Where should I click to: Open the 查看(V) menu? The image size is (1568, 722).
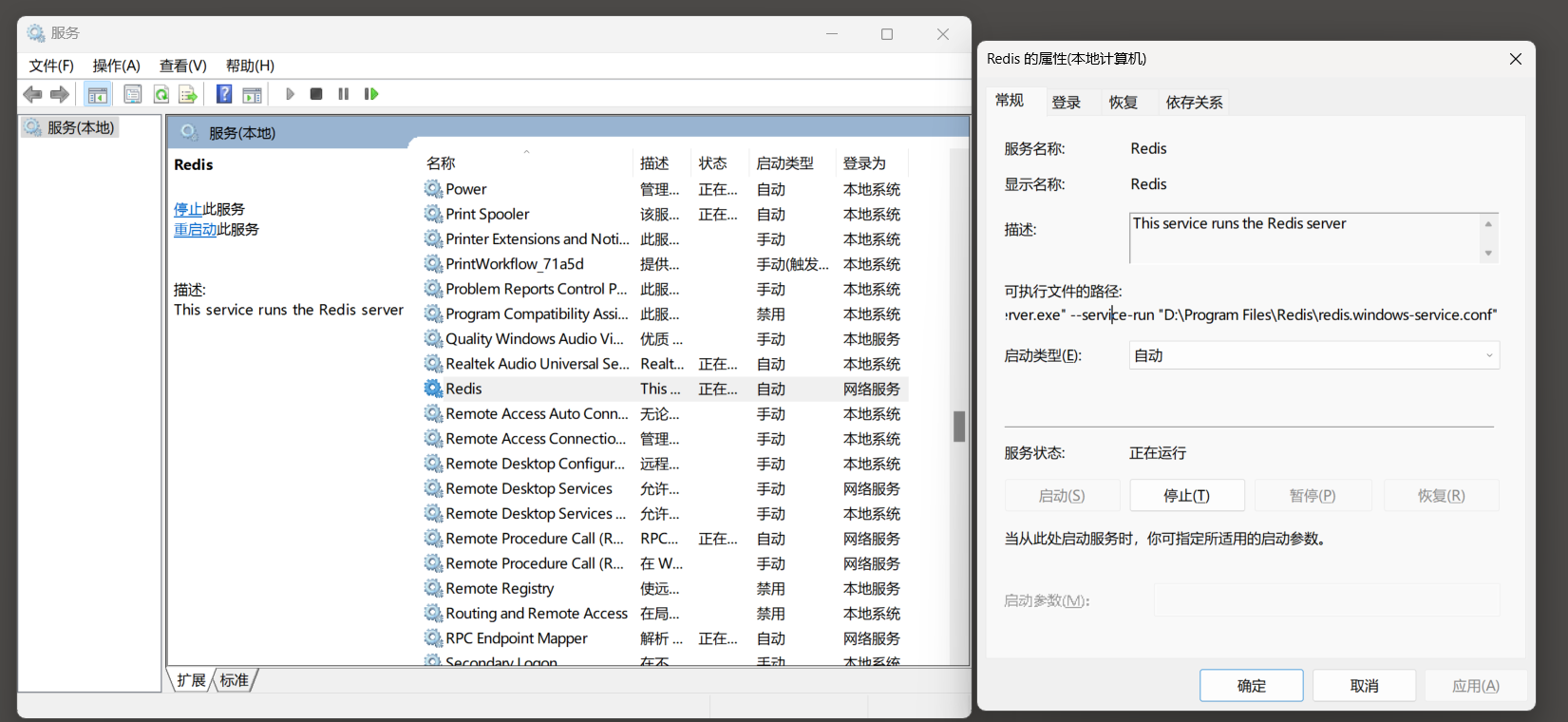tap(182, 66)
